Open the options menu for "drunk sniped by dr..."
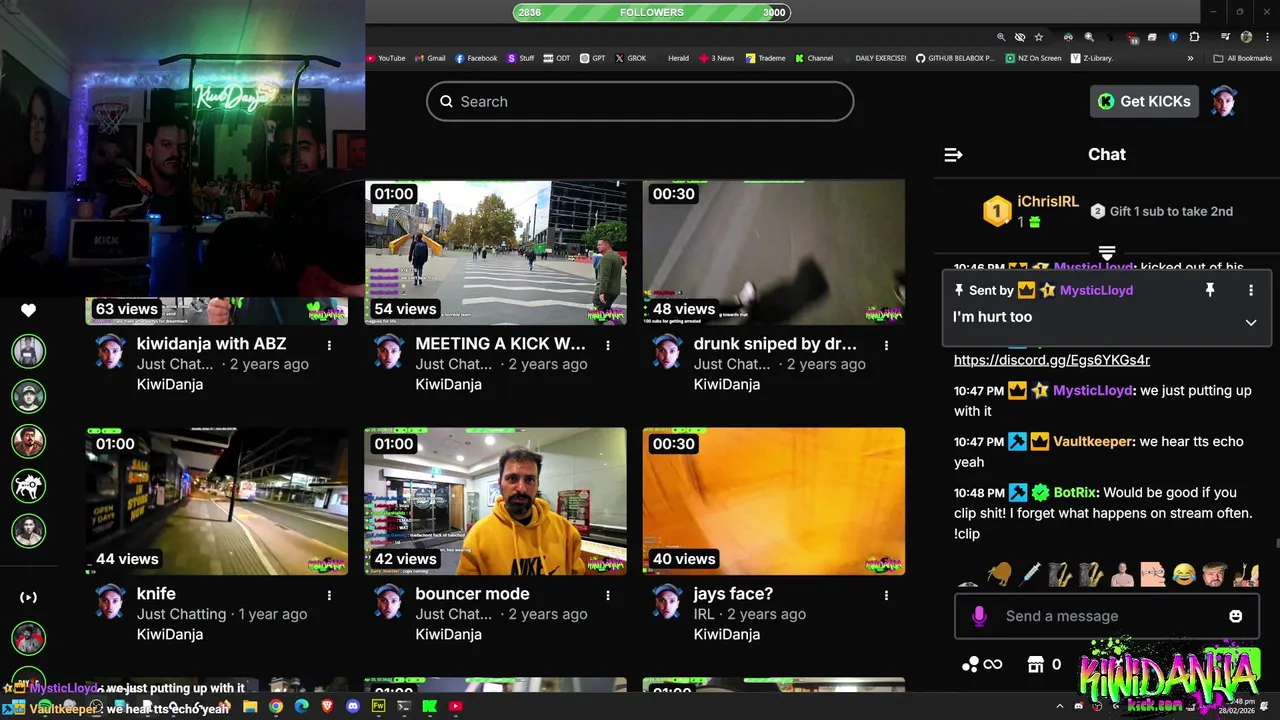Image resolution: width=1280 pixels, height=720 pixels. (x=886, y=345)
